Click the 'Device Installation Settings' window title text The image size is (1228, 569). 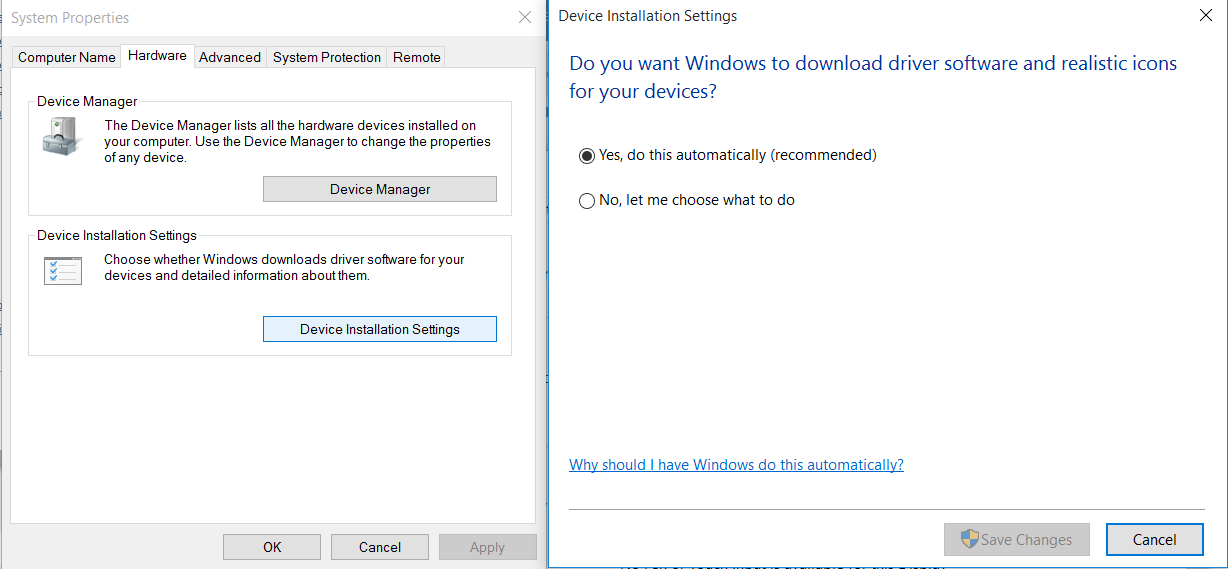tap(648, 16)
